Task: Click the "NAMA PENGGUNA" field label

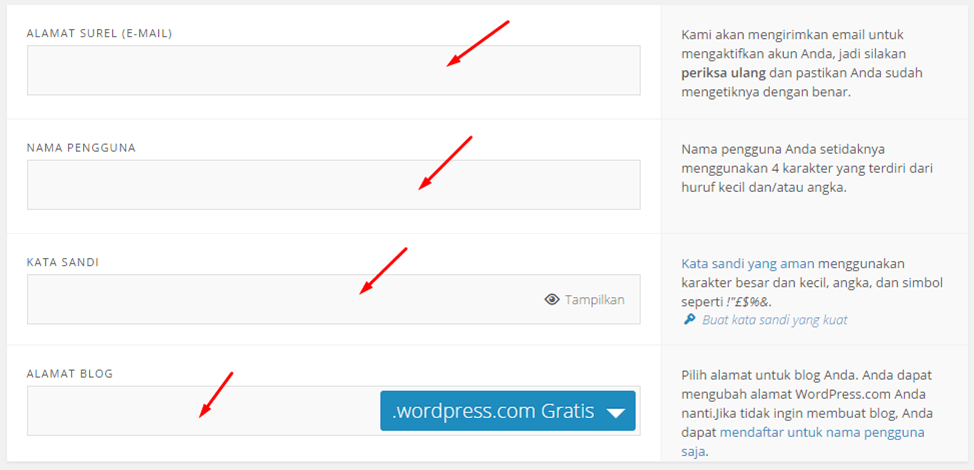Action: [81, 148]
